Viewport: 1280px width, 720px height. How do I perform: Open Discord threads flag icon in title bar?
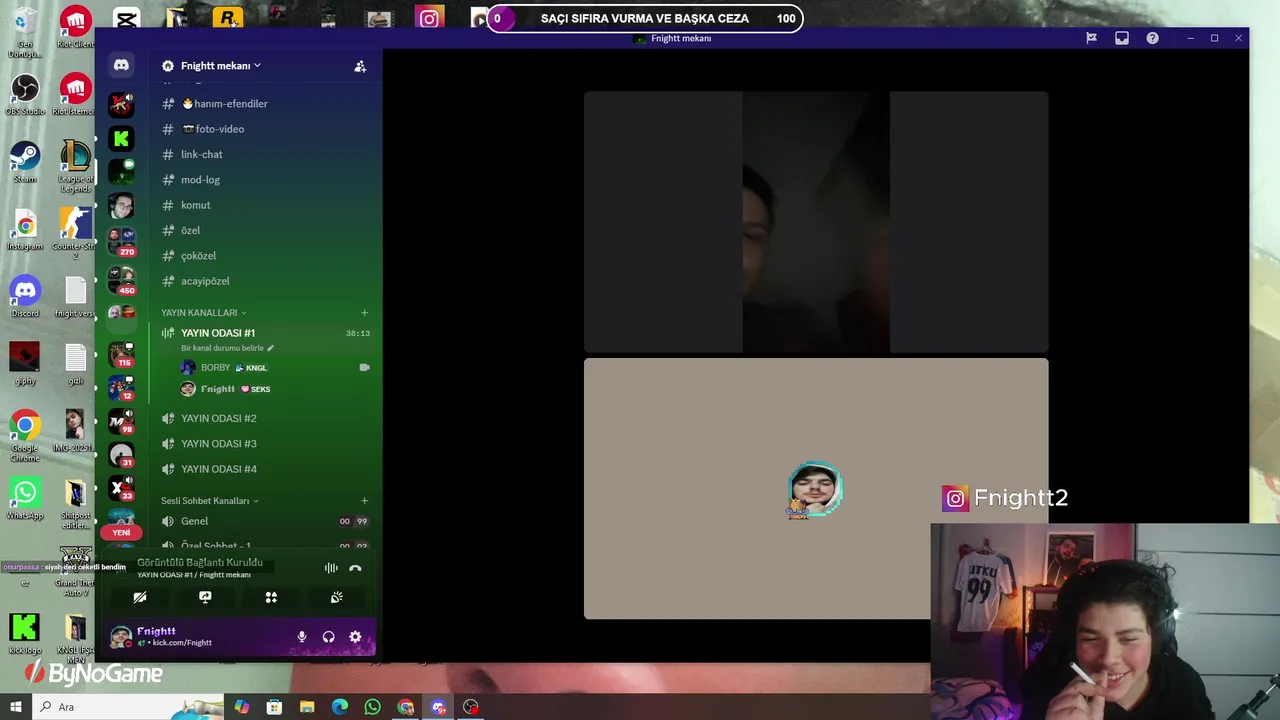(1091, 38)
